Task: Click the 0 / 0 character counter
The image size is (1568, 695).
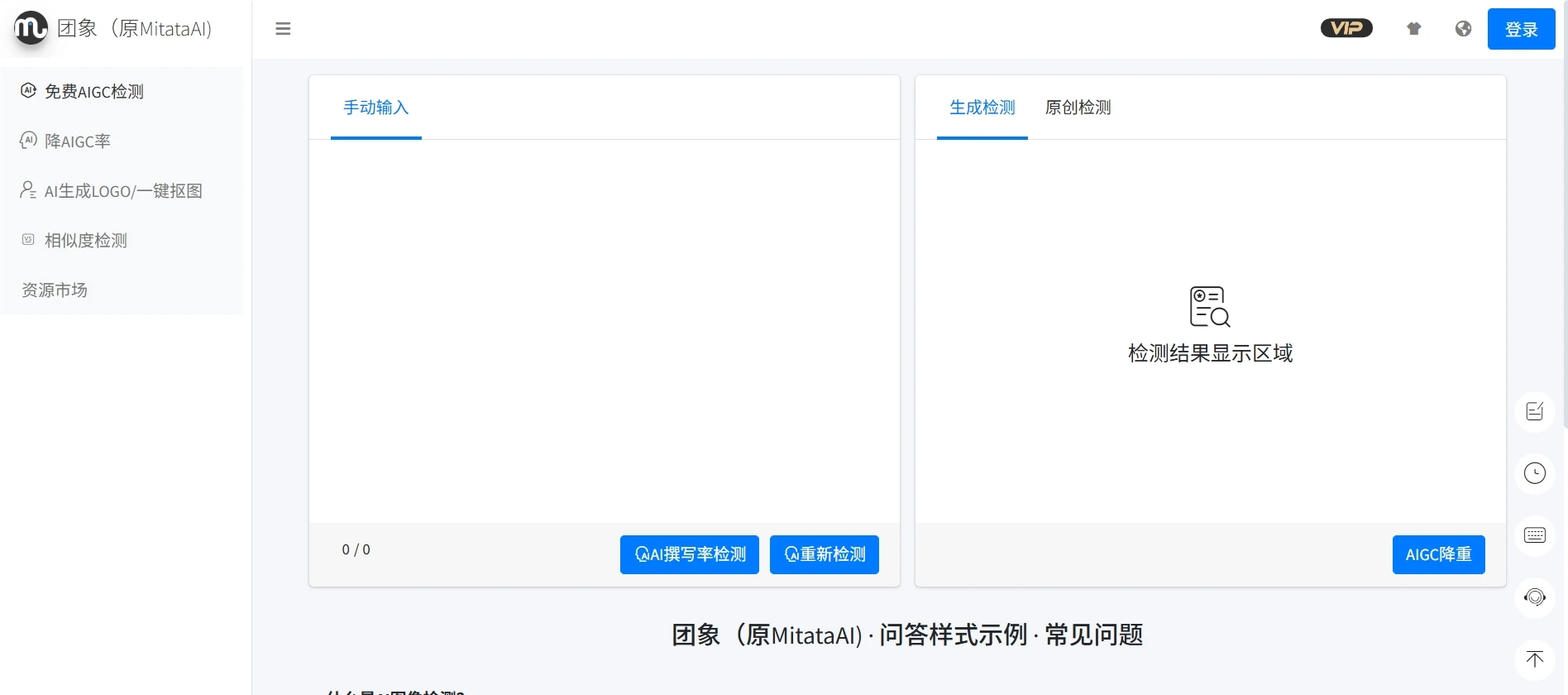Action: click(356, 549)
